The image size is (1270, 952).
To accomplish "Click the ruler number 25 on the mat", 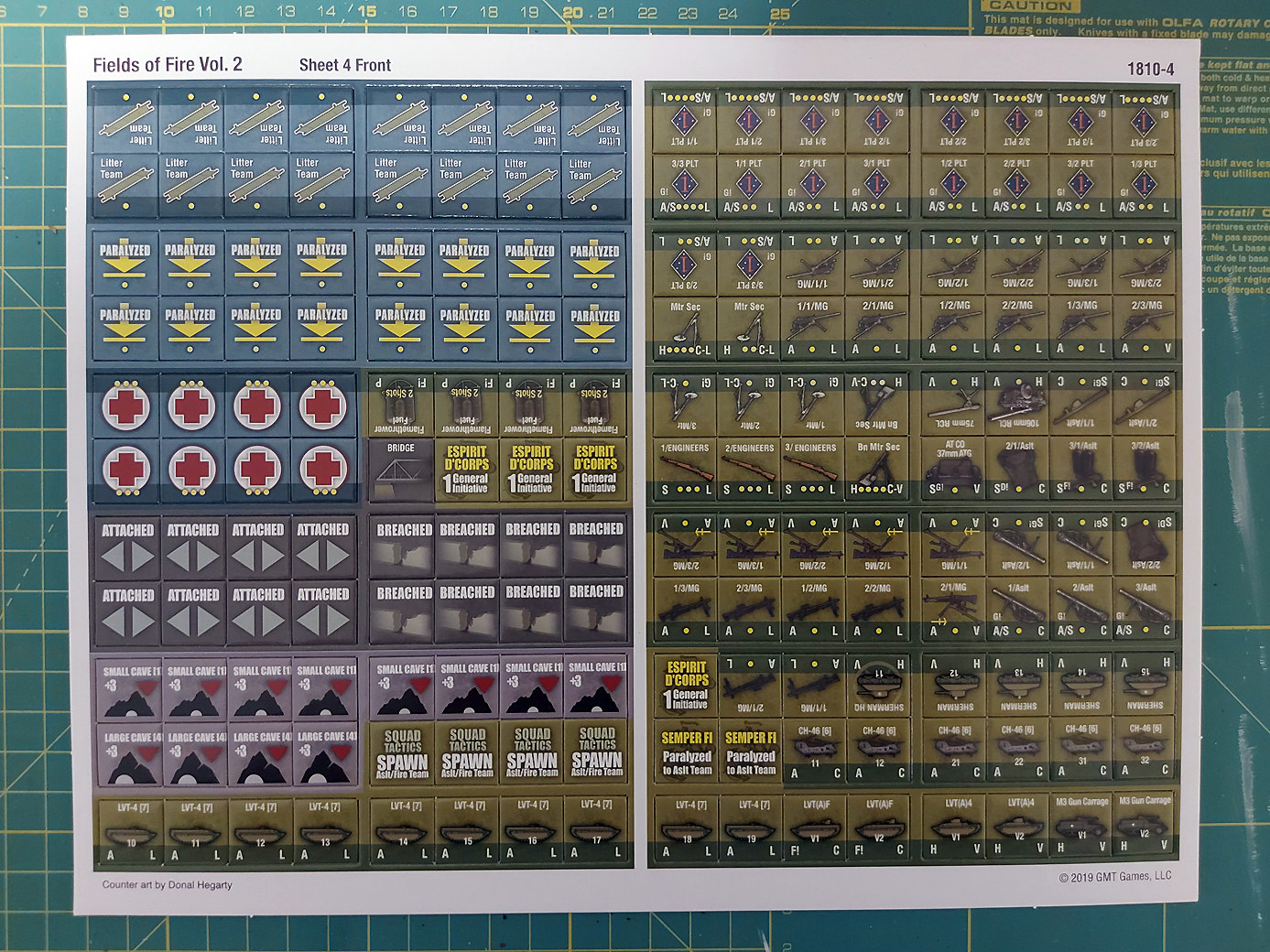I will tap(779, 13).
